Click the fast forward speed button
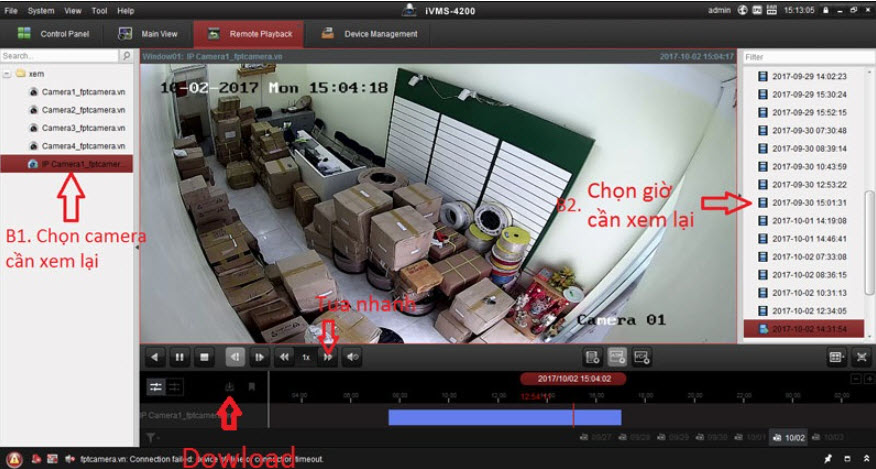The image size is (876, 469). click(x=328, y=357)
